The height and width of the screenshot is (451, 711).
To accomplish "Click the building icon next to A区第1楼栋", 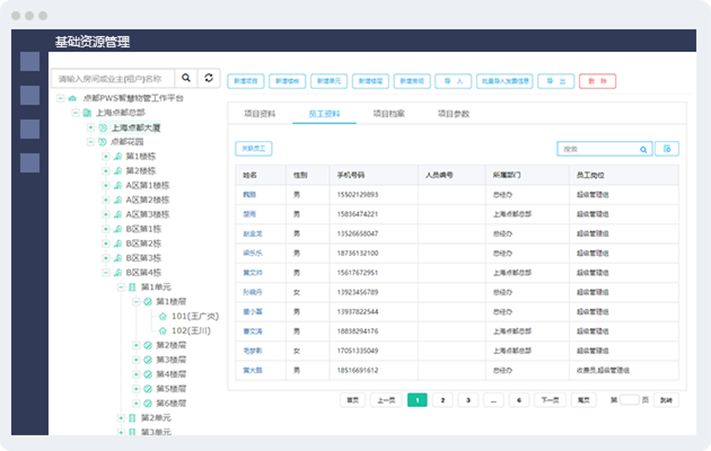I will (118, 186).
